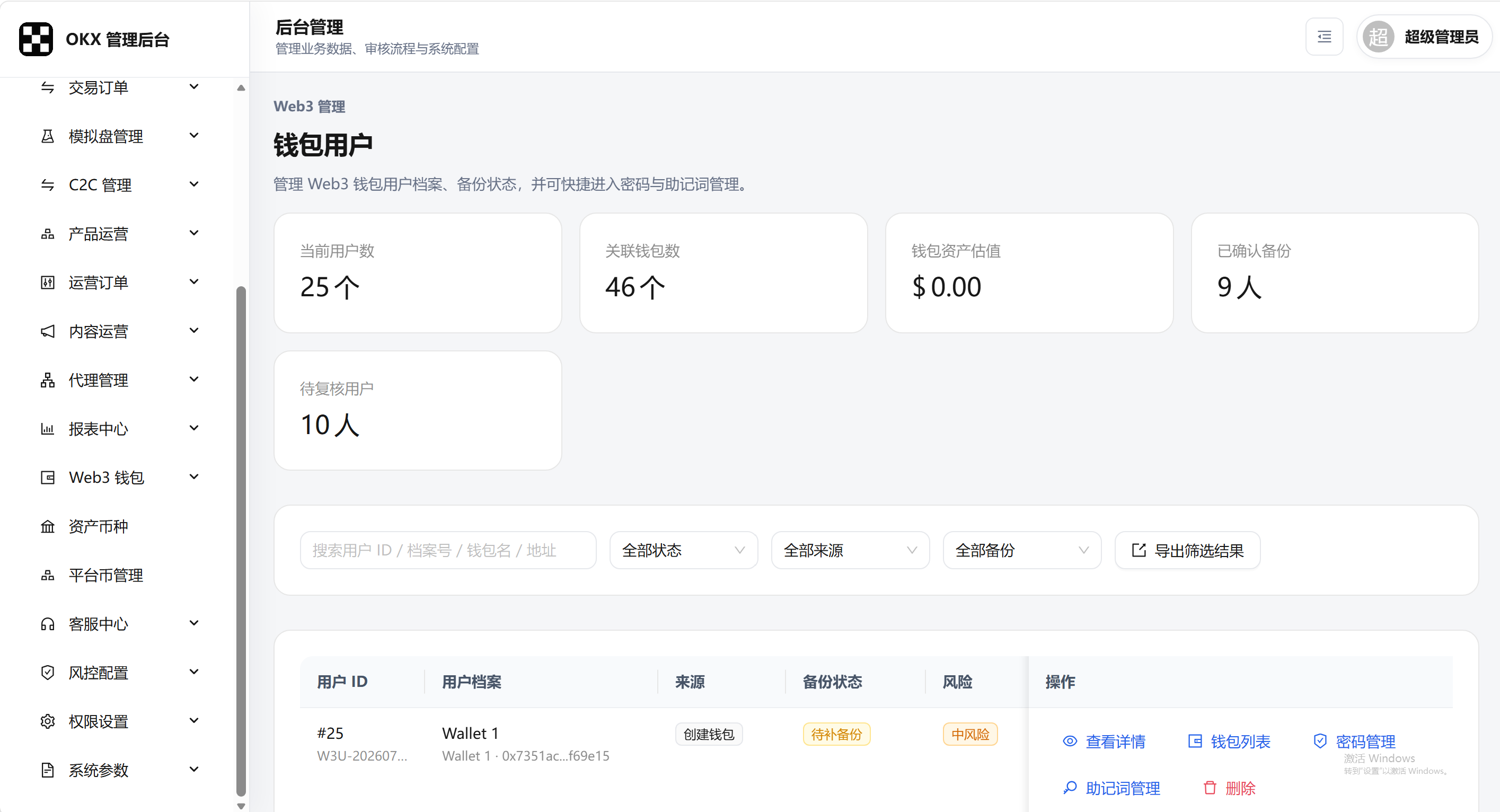Click the Web3 钱包 wallet icon
This screenshot has height=812, width=1500.
point(48,478)
